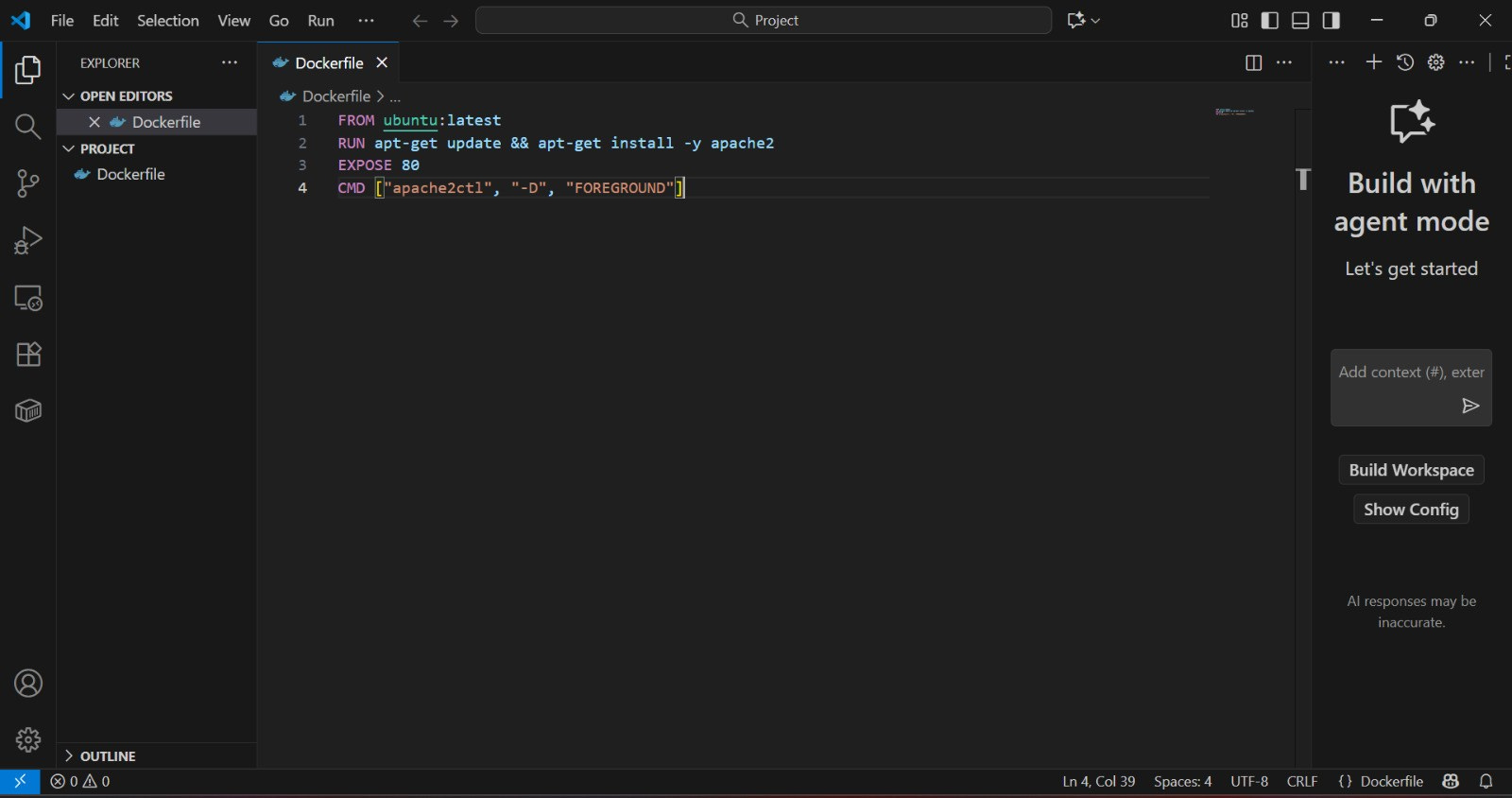Toggle Primary Side Bar visibility
This screenshot has width=1512, height=798.
coord(1270,21)
